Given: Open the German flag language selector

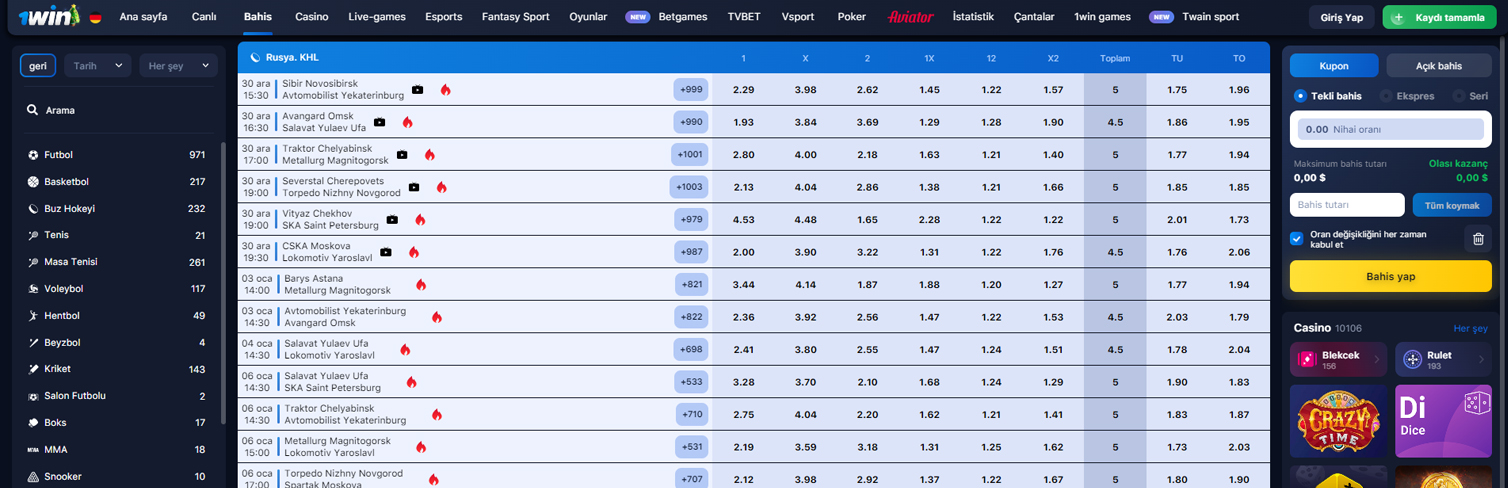Looking at the screenshot, I should coord(95,18).
